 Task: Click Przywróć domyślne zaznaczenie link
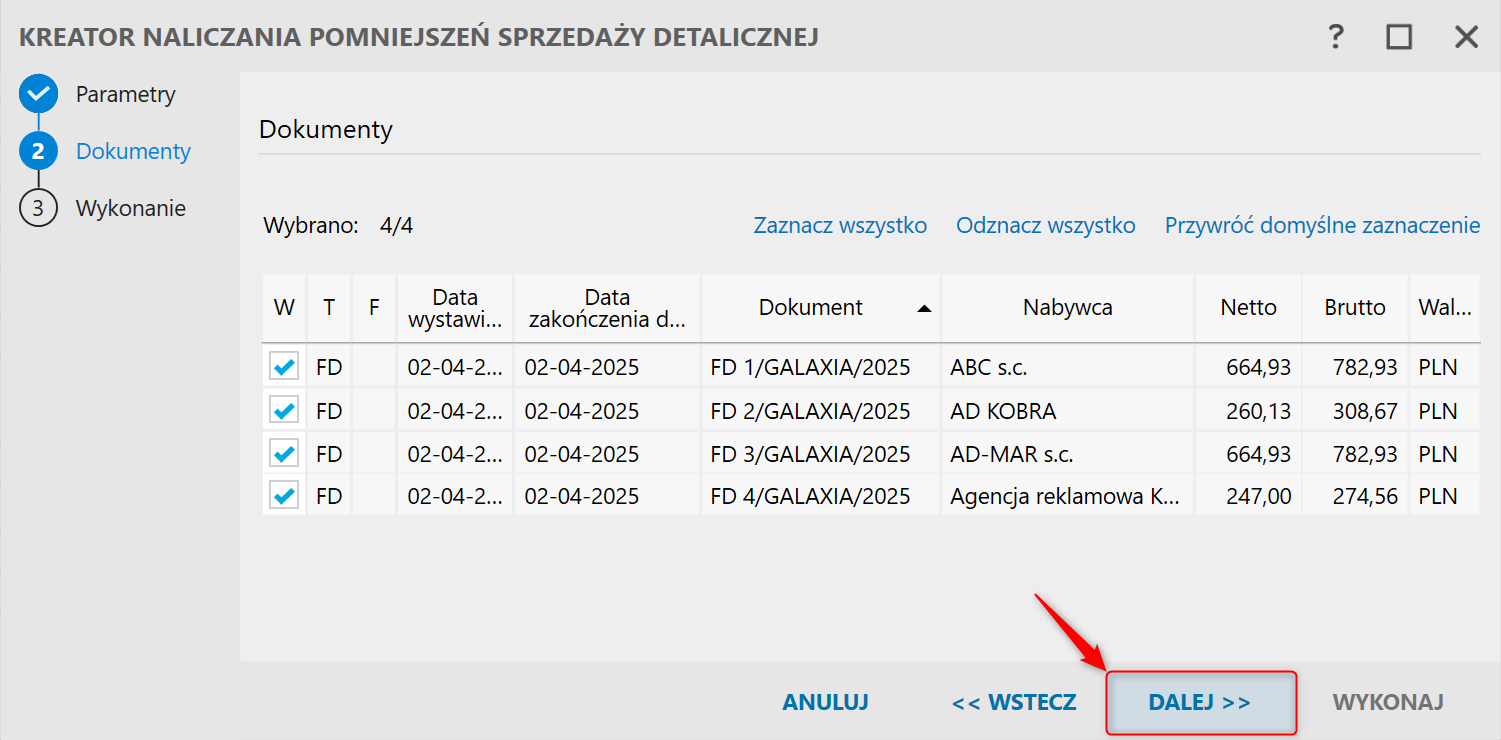[1322, 225]
